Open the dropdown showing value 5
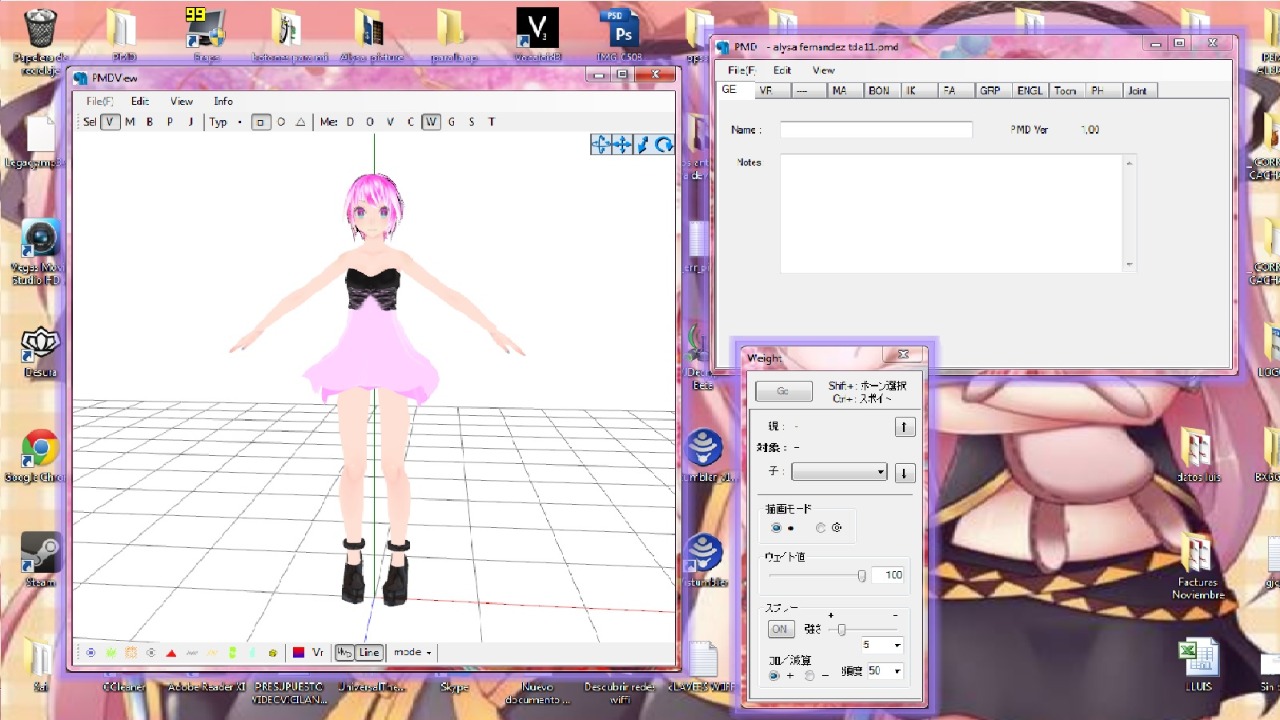This screenshot has height=720, width=1280. (x=882, y=645)
